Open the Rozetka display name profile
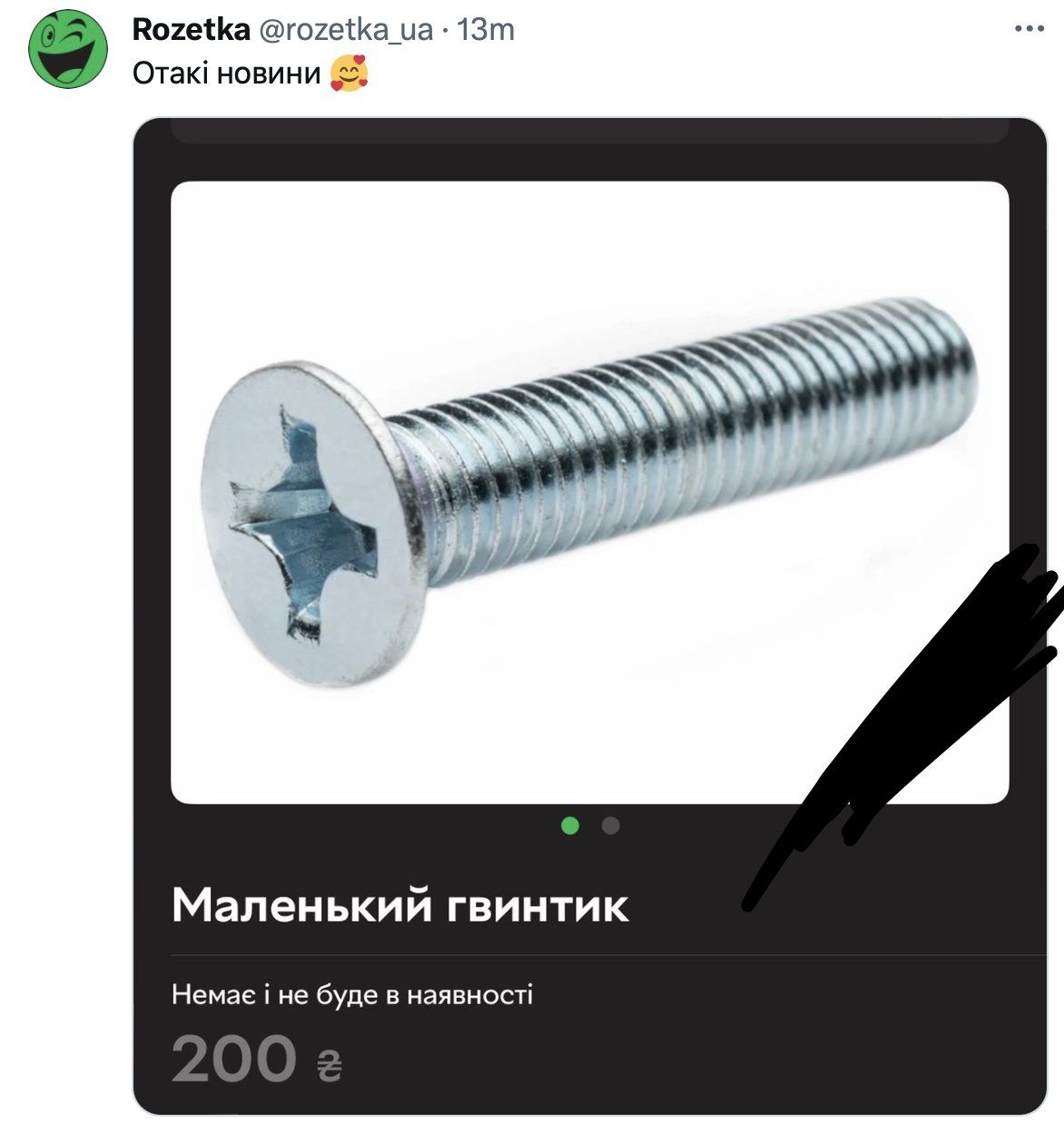Image resolution: width=1064 pixels, height=1142 pixels. point(191,29)
